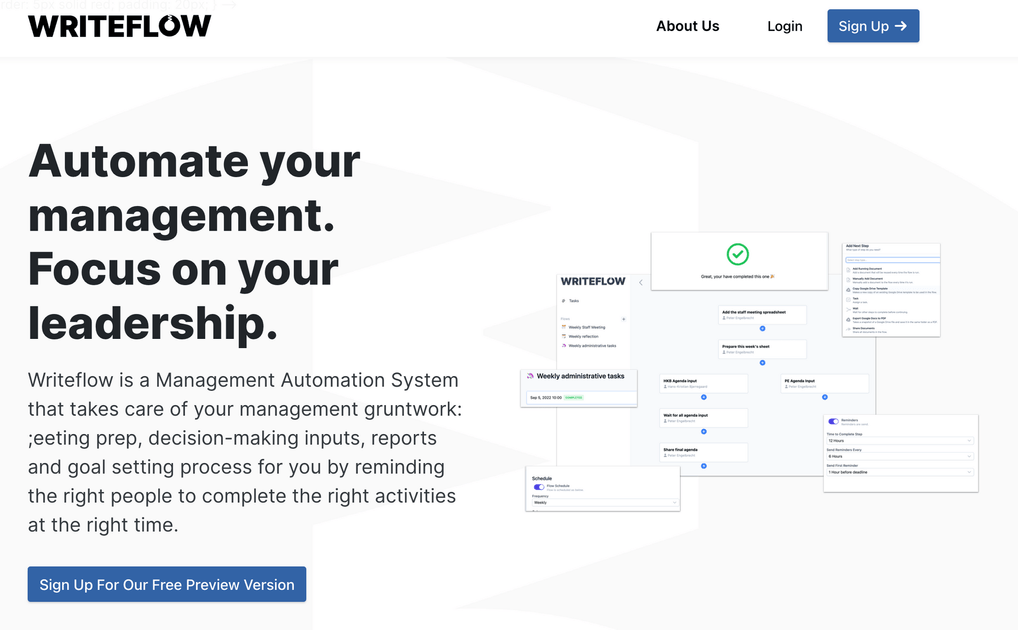Expand the 'Send Reminders Every' dropdown

[899, 456]
